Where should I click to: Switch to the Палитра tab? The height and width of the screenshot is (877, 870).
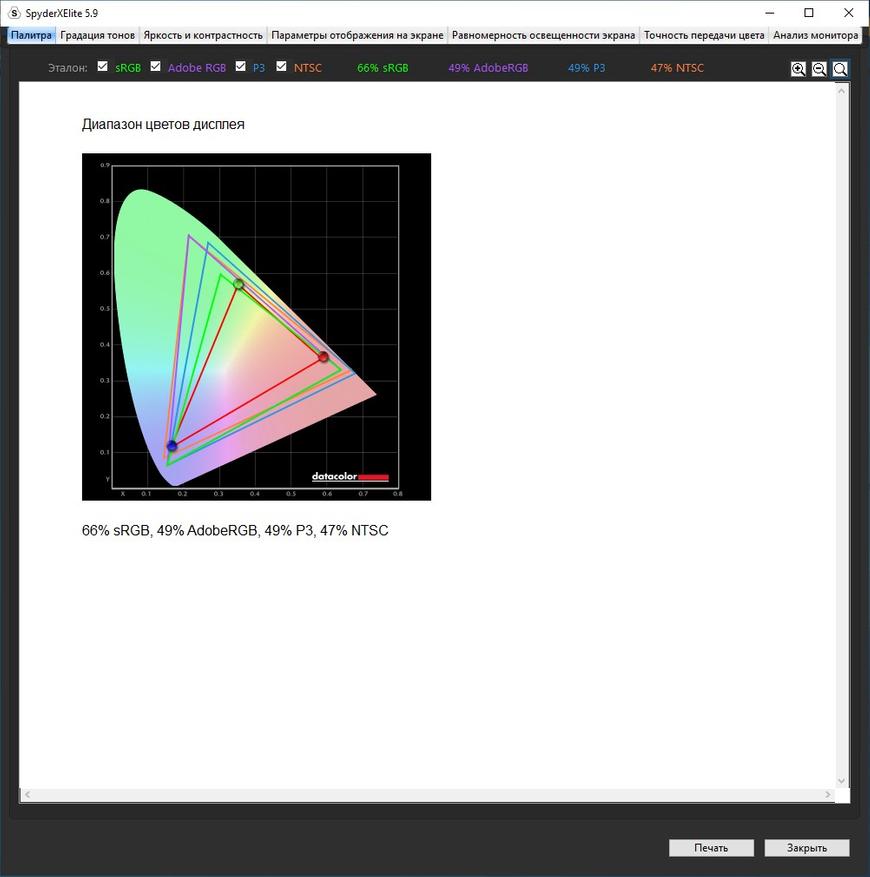[x=31, y=35]
